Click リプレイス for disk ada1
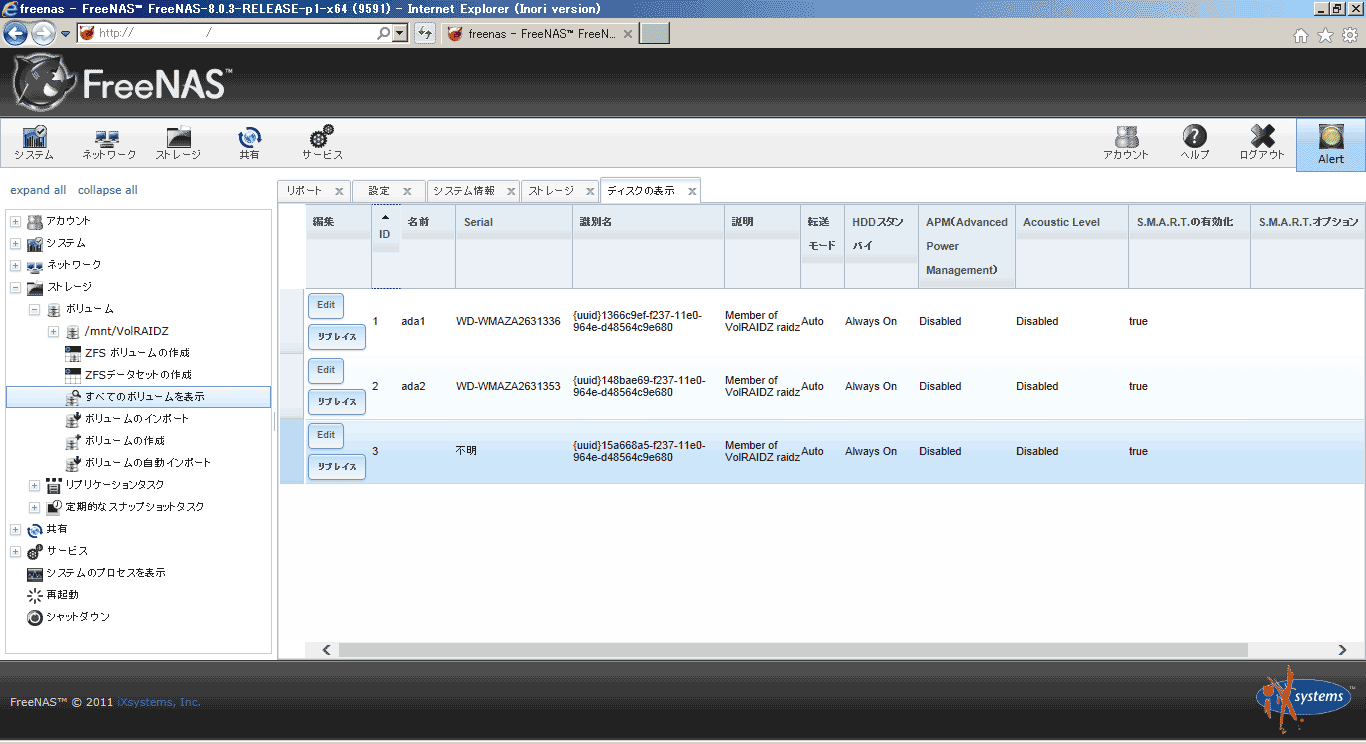This screenshot has height=744, width=1366. point(337,337)
